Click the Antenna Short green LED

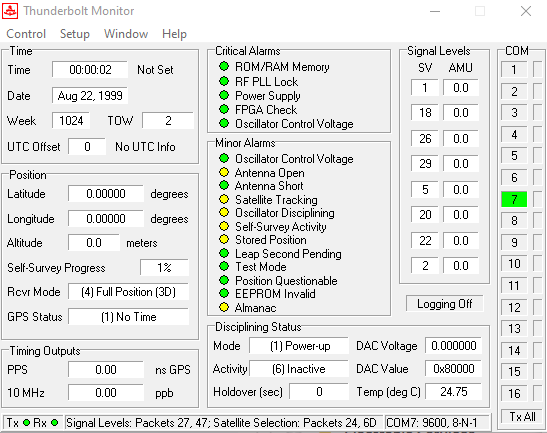tap(224, 185)
